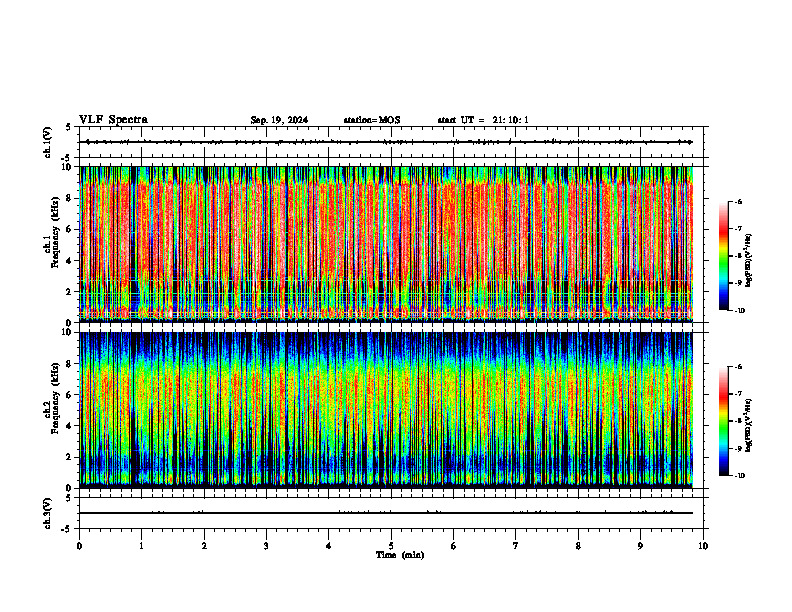Click the '-6' label on ch.1 color bar
The width and height of the screenshot is (792, 612).
(737, 202)
